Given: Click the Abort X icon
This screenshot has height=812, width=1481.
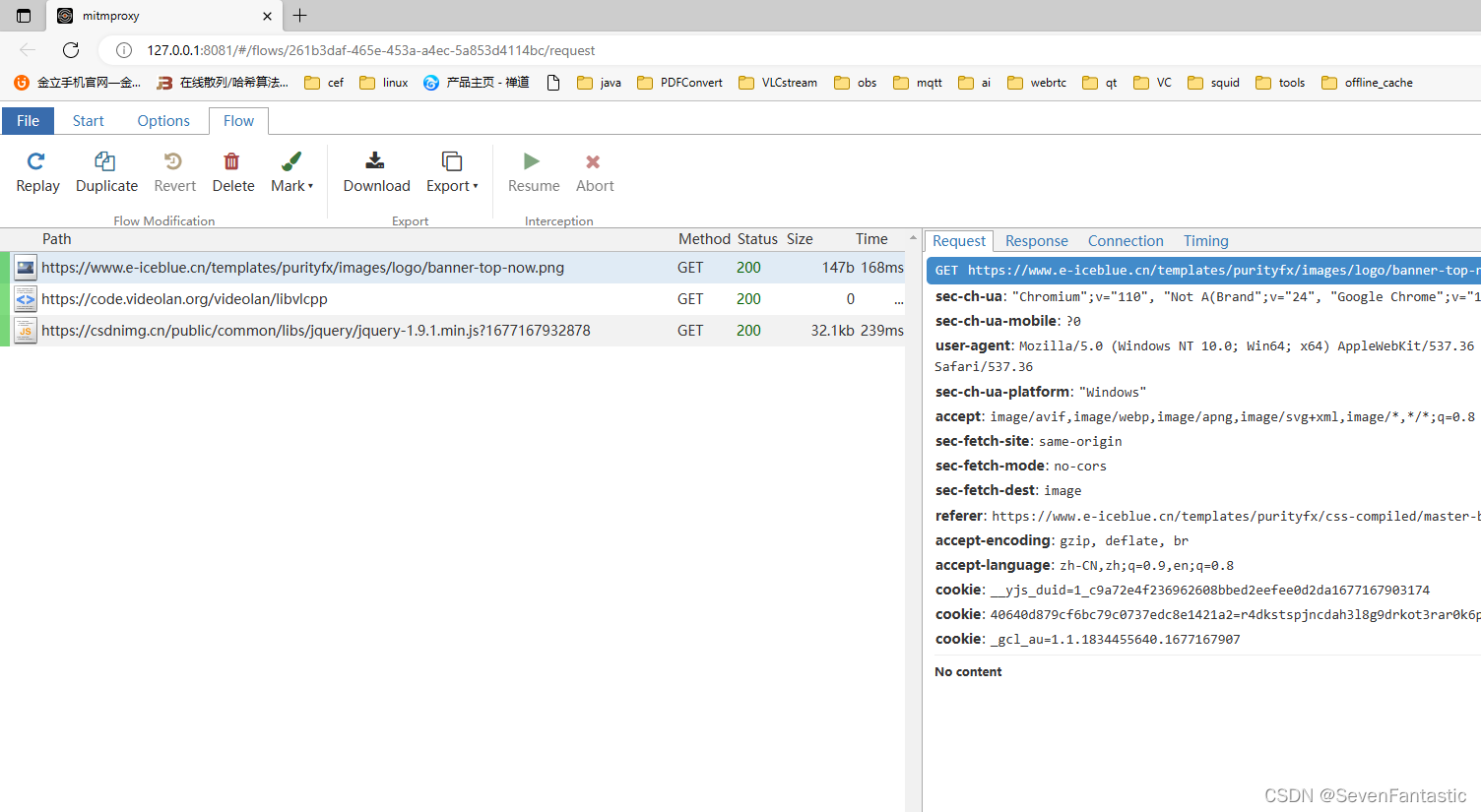Looking at the screenshot, I should (593, 161).
